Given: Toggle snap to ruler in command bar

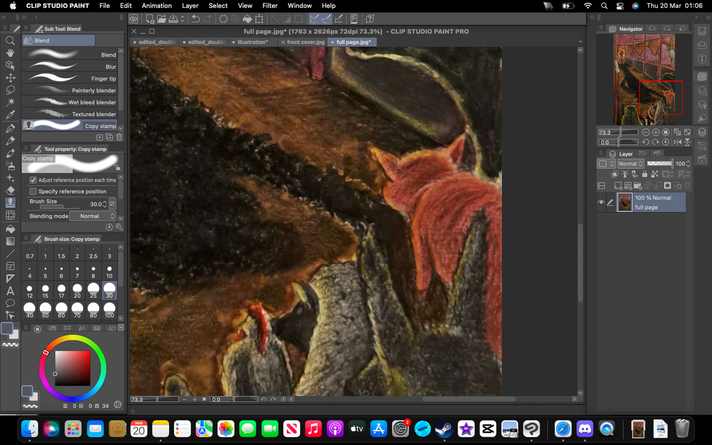Looking at the screenshot, I should [314, 19].
